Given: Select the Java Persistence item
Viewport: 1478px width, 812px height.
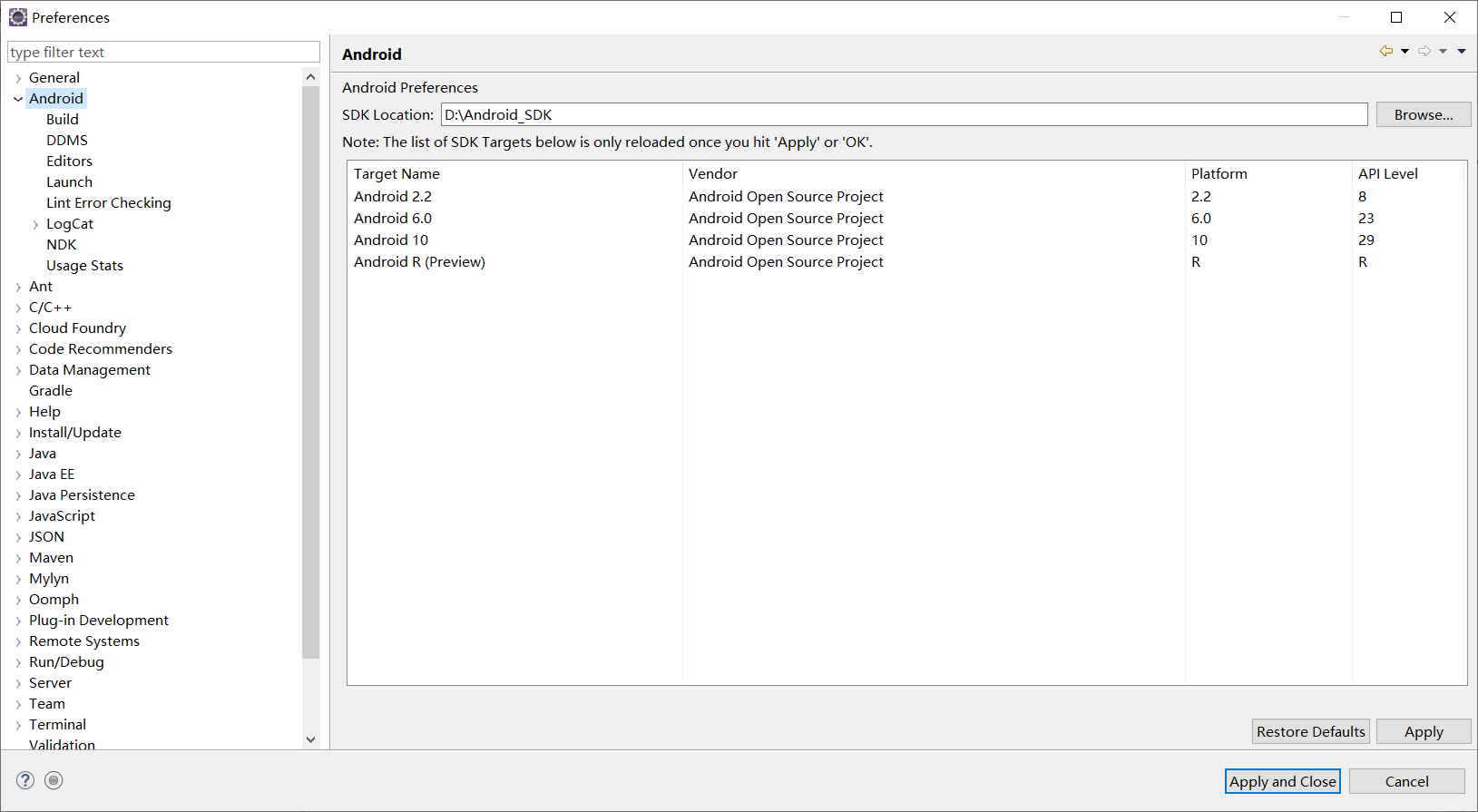Looking at the screenshot, I should (82, 494).
